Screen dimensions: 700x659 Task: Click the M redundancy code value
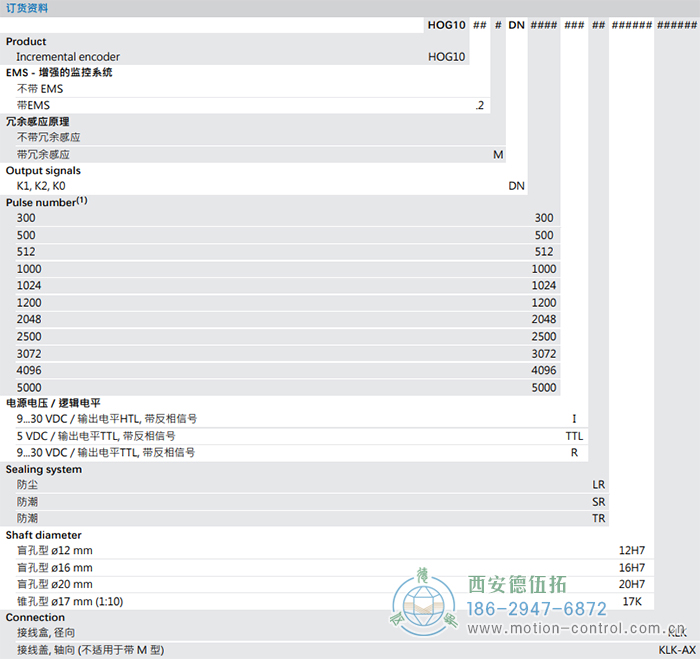point(498,154)
